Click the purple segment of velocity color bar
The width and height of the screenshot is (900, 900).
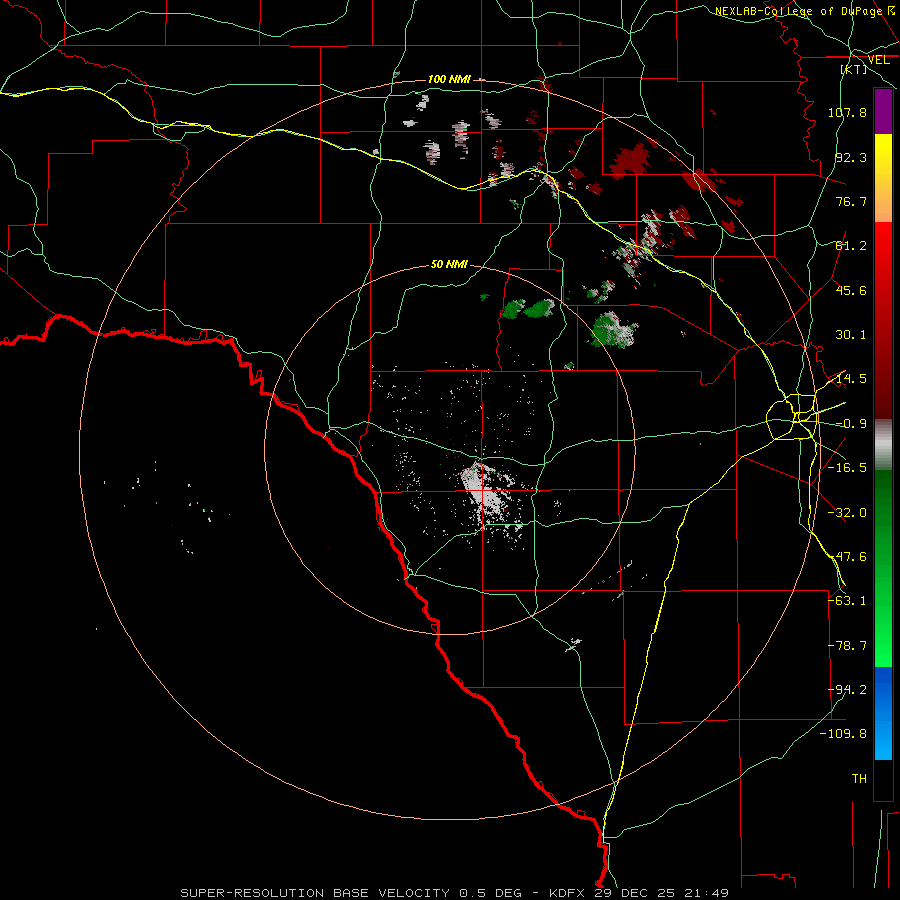click(x=883, y=111)
